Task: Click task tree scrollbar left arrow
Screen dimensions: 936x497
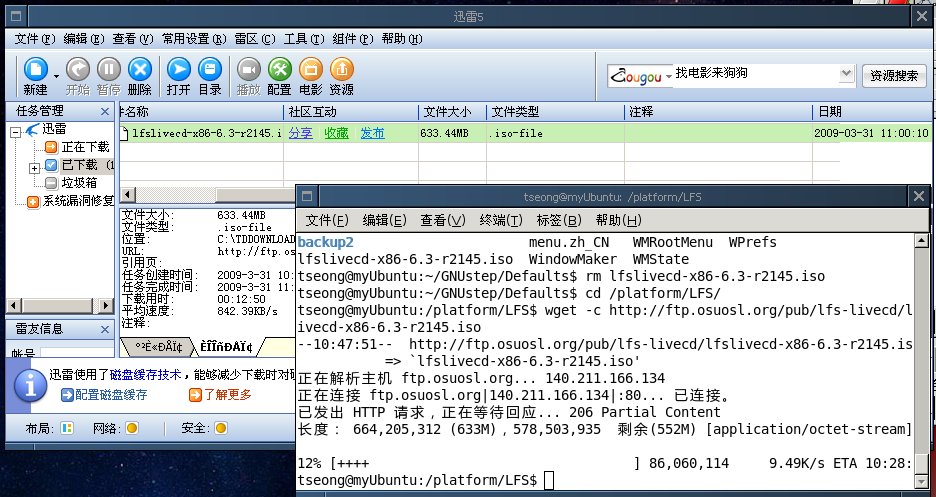Action: click(x=14, y=305)
